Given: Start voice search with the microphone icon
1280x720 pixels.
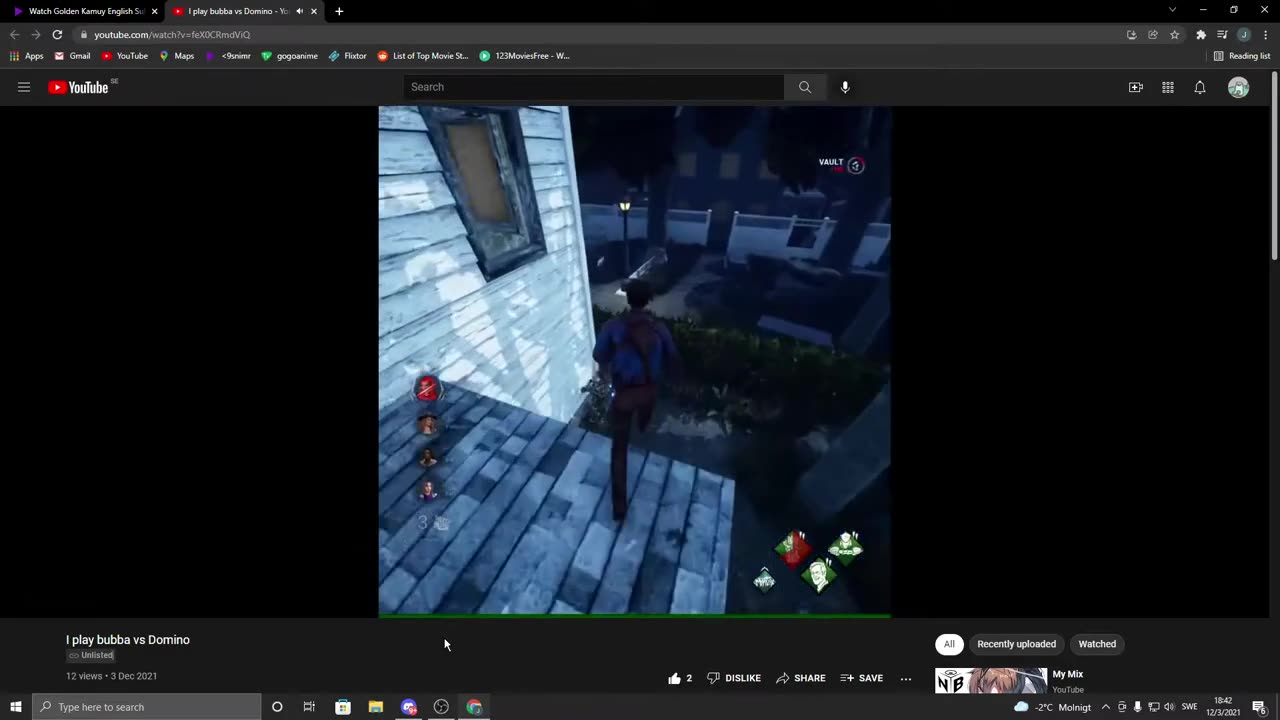Looking at the screenshot, I should click(845, 87).
